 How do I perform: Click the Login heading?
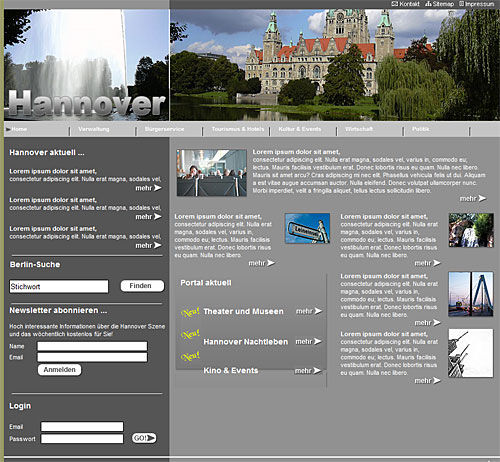(x=20, y=406)
